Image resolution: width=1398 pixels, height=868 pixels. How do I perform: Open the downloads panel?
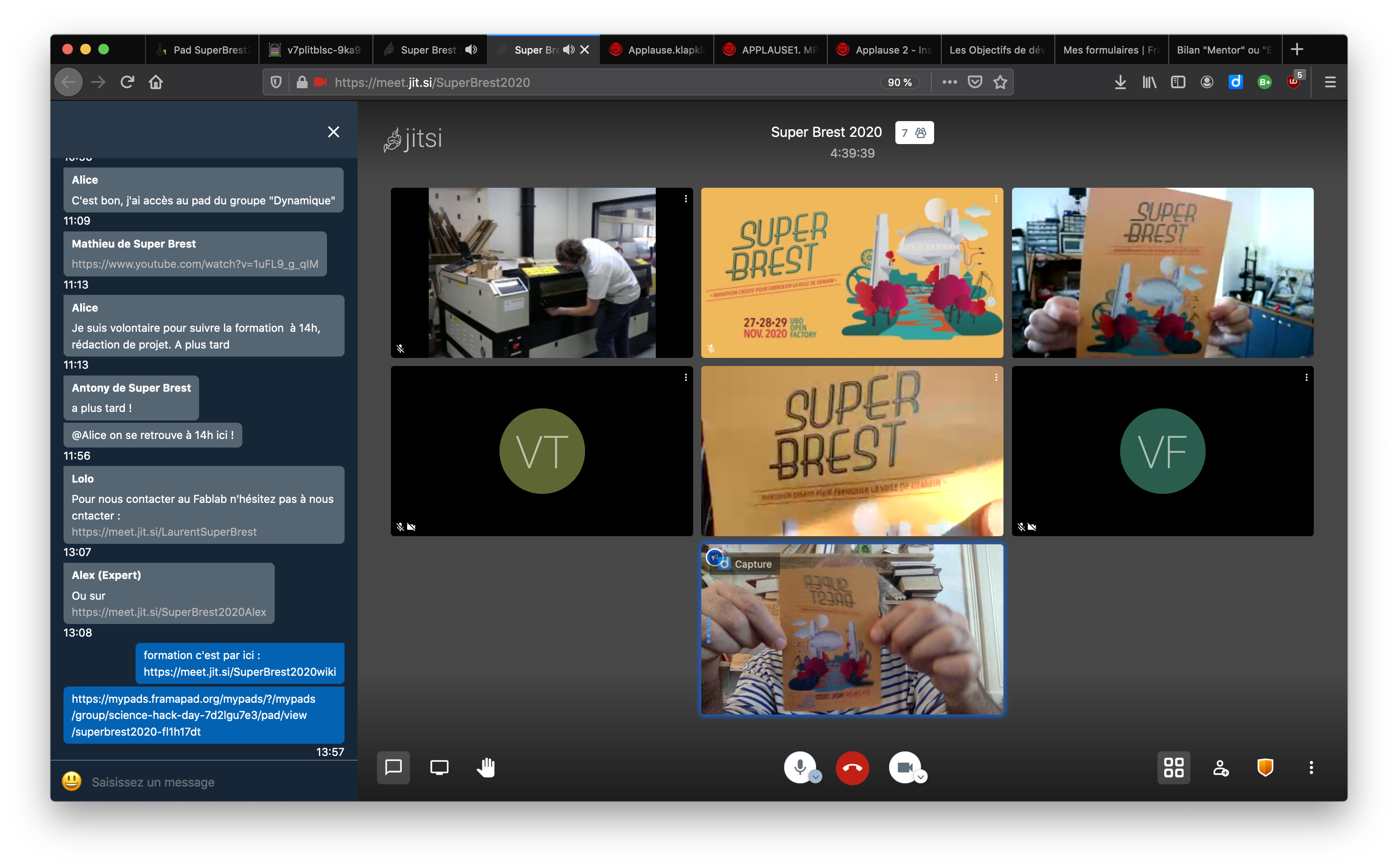point(1120,82)
